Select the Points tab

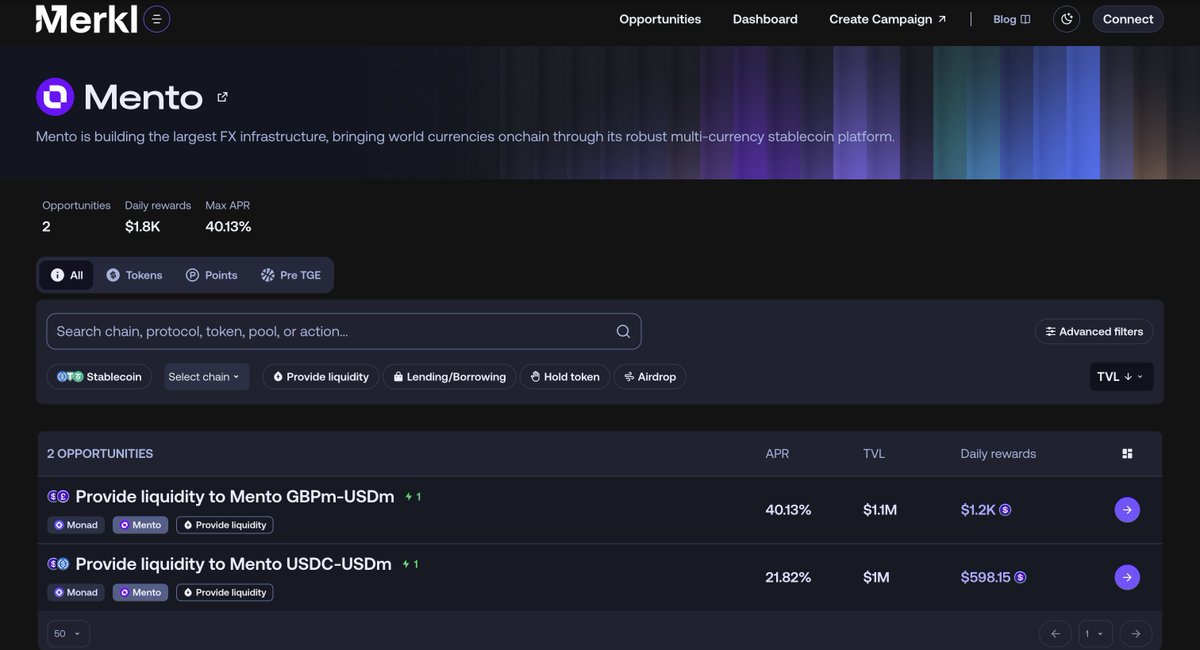click(212, 275)
